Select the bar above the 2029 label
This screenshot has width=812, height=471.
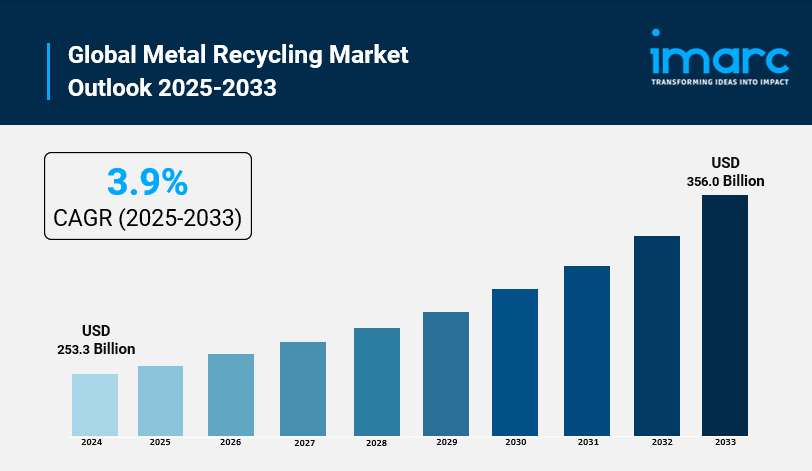446,373
